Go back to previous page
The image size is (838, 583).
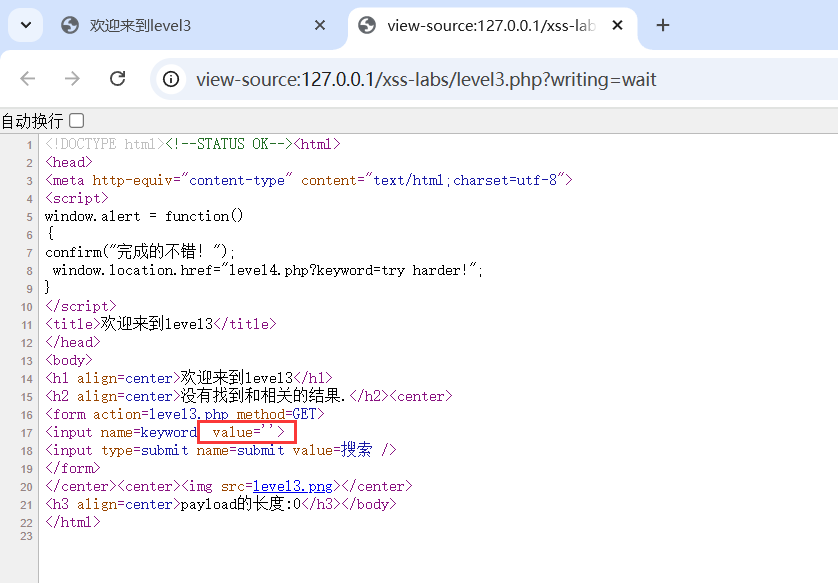[x=28, y=79]
